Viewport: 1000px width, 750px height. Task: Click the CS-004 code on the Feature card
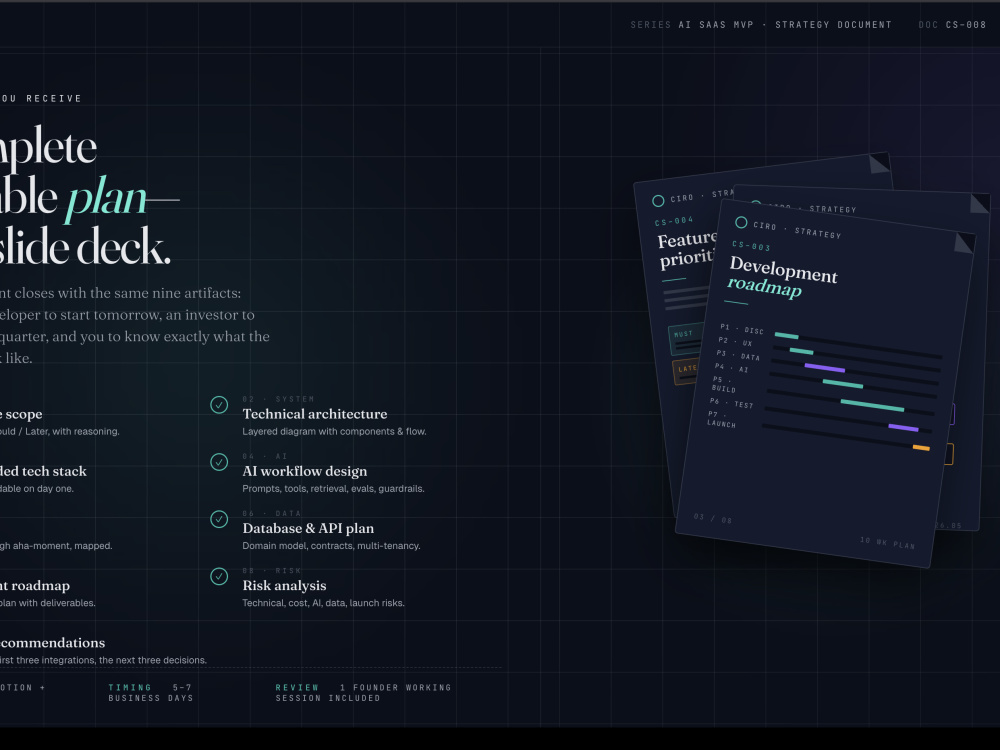(x=674, y=221)
